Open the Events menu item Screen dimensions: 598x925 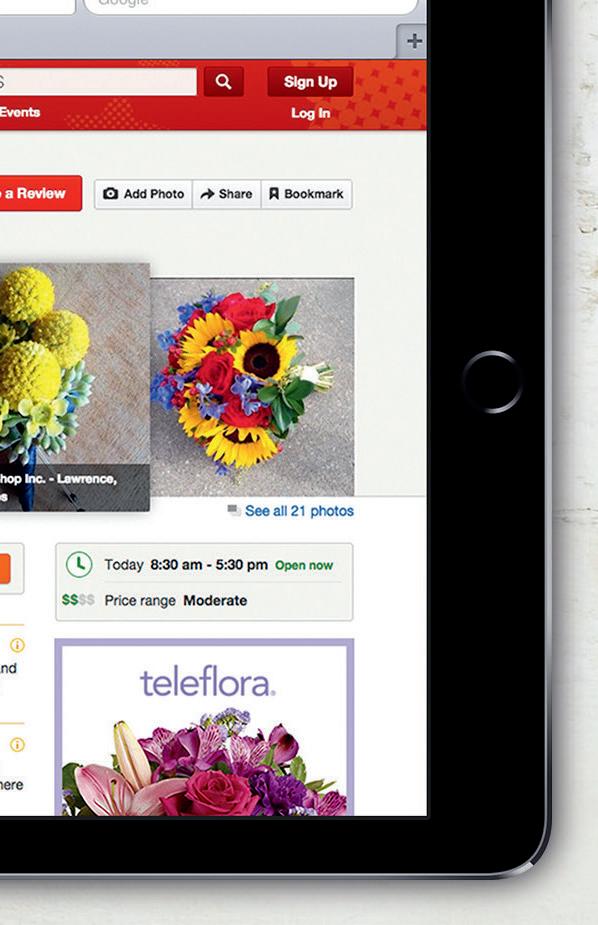(20, 112)
